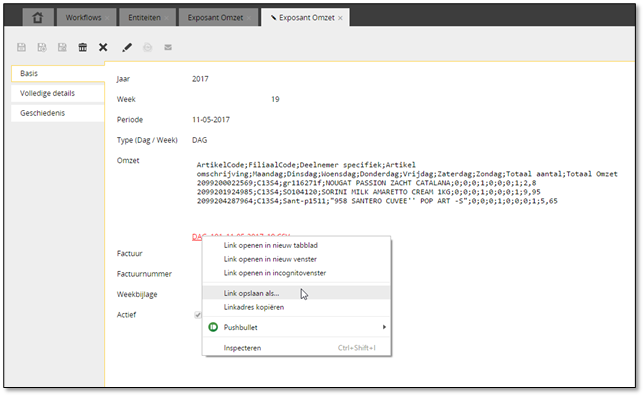Choose Link openen in nieuw venster
This screenshot has height=396, width=644.
pos(296,259)
